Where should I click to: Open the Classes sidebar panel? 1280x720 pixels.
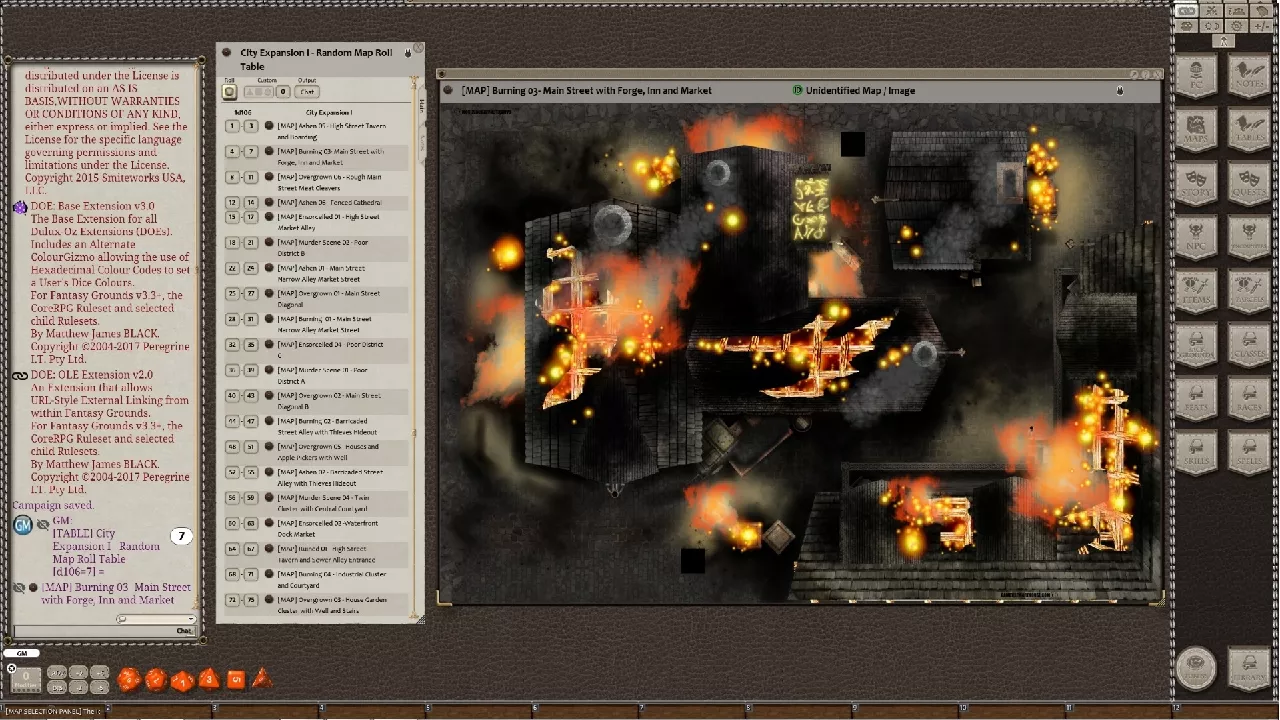pyautogui.click(x=1248, y=345)
